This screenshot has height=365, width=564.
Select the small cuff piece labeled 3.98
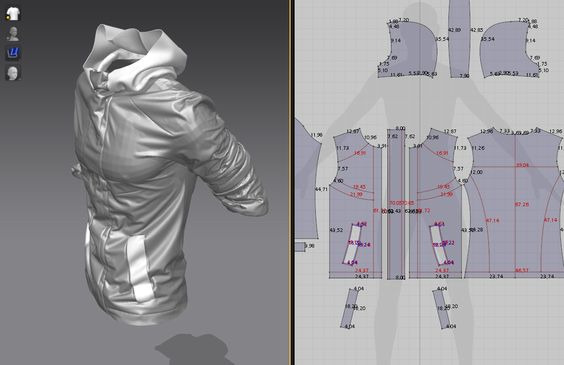300,247
